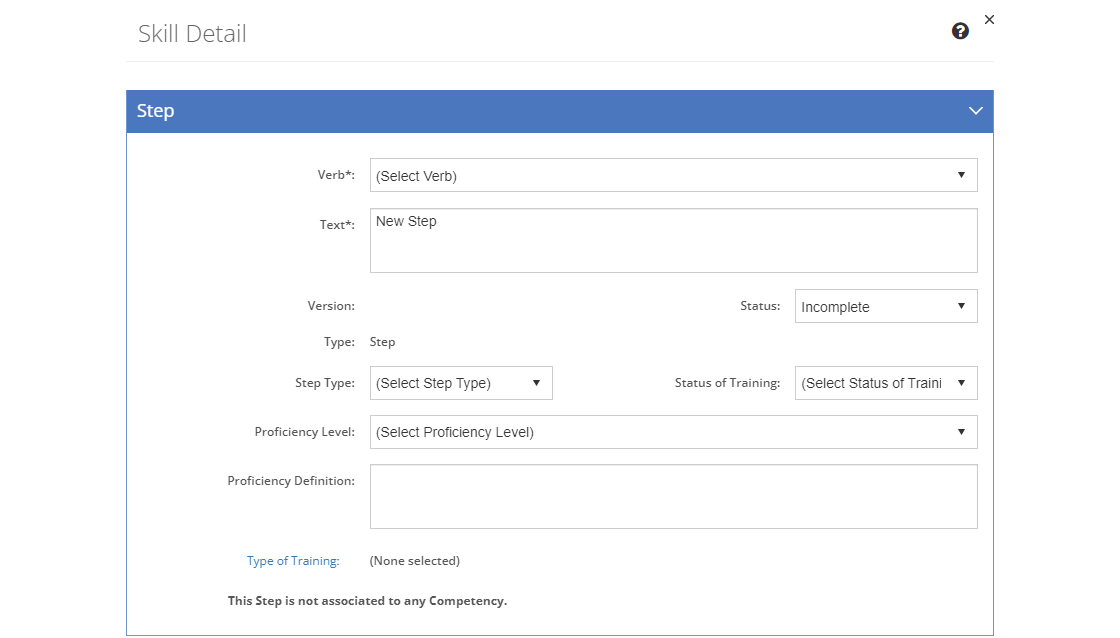Click the 'Proficiency Level:' label
1120x638 pixels.
click(x=304, y=432)
